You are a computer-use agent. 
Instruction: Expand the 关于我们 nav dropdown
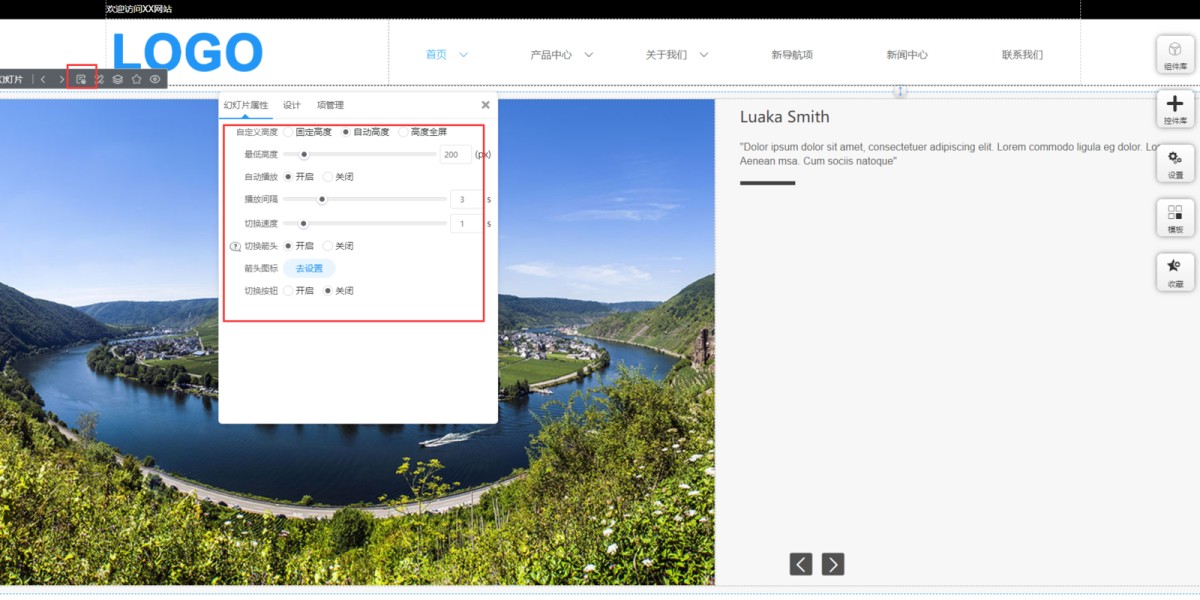click(x=704, y=55)
